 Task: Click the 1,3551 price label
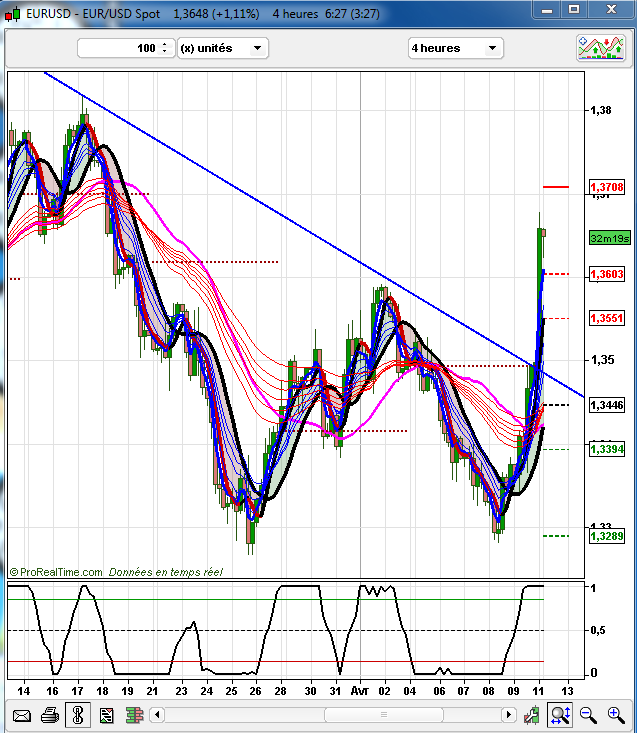(x=607, y=318)
